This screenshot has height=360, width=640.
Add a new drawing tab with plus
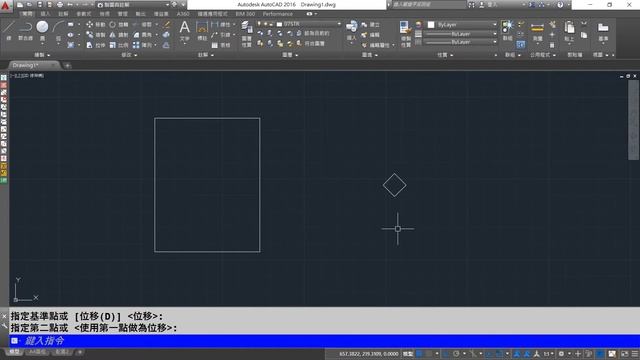[x=67, y=65]
